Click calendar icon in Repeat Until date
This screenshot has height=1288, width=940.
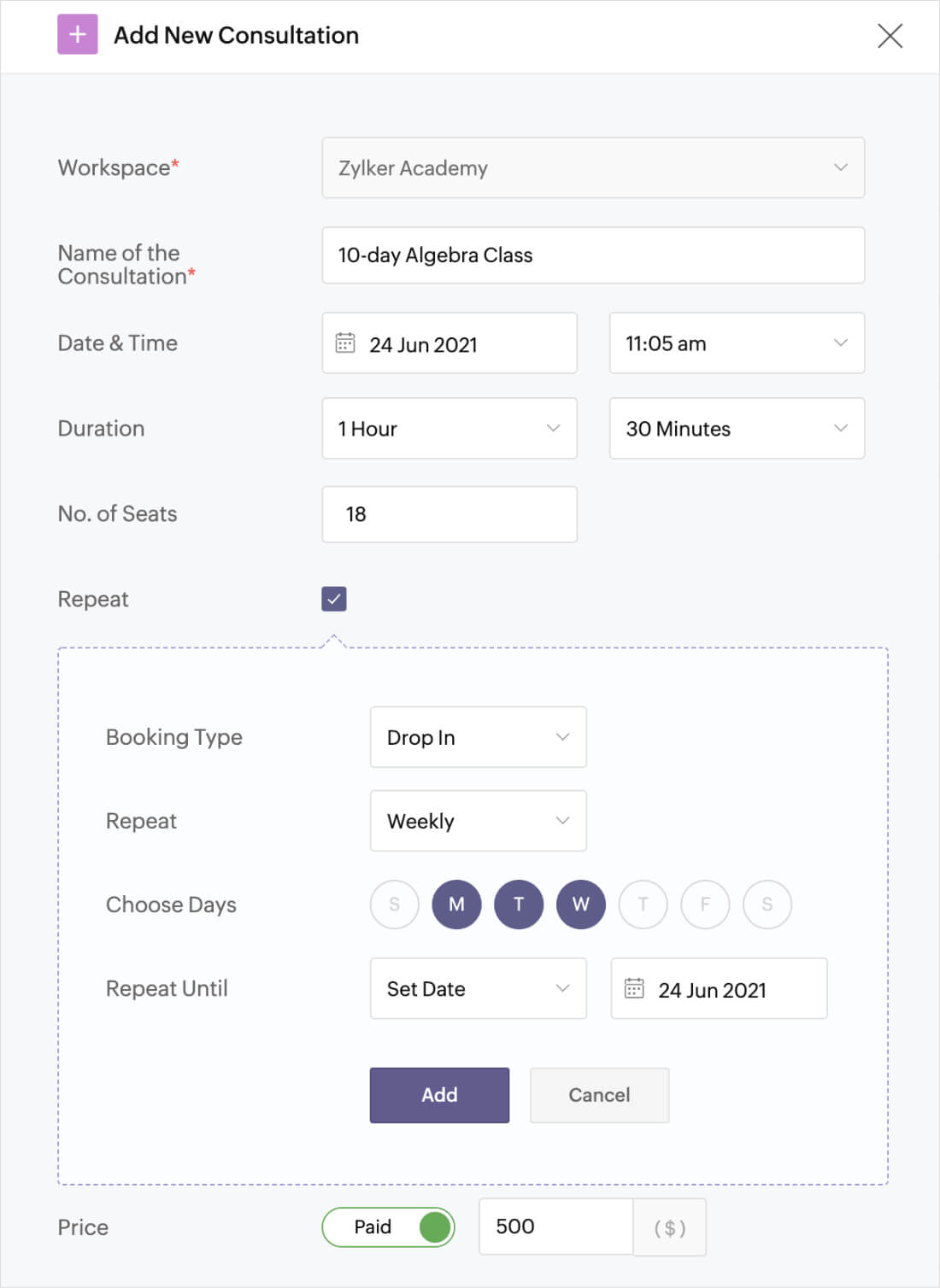click(x=634, y=988)
